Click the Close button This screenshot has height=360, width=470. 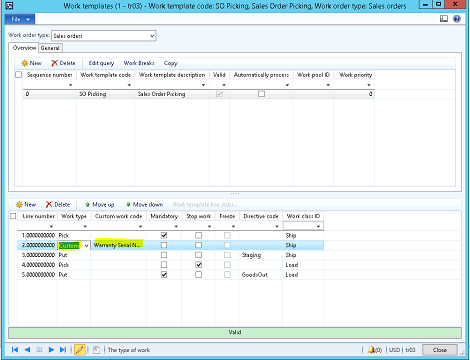[440, 350]
